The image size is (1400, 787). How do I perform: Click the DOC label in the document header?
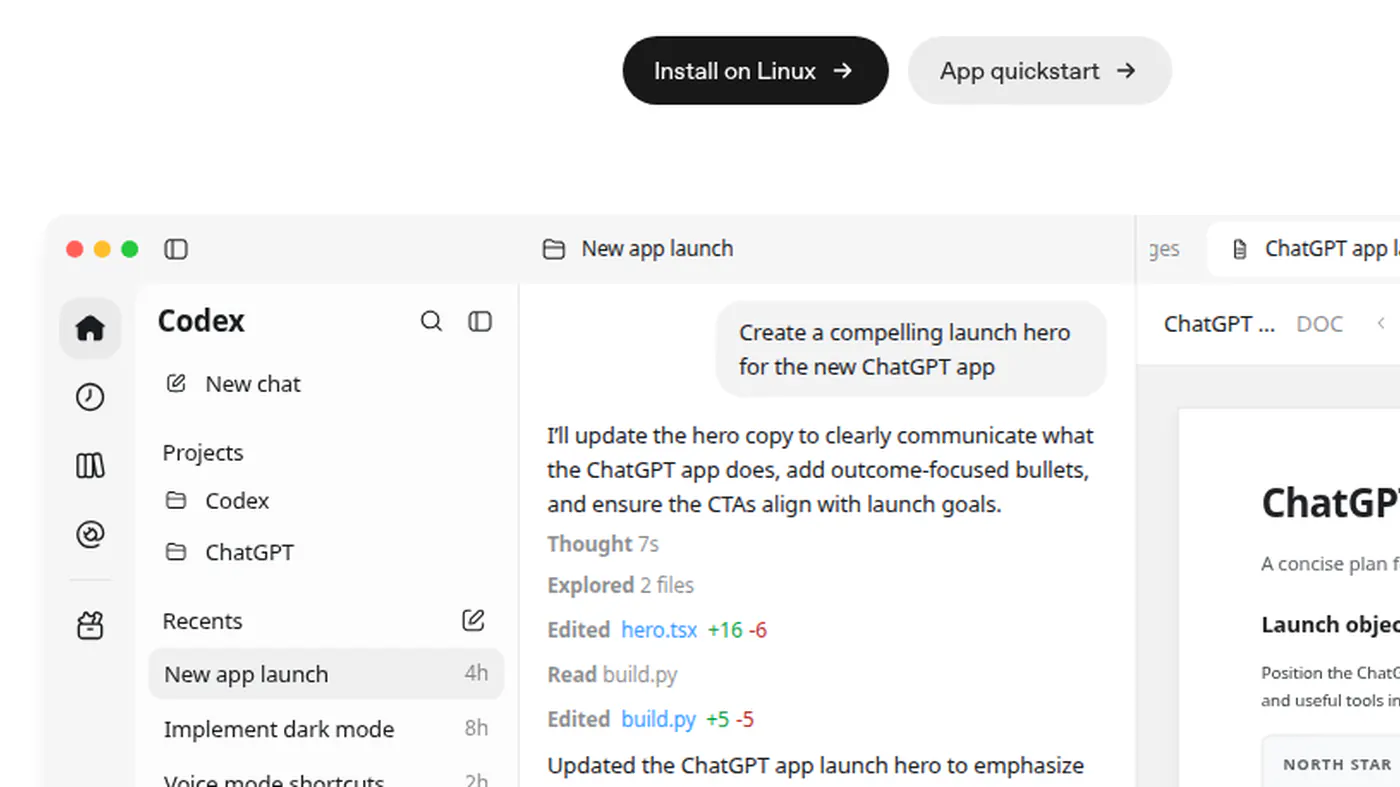tap(1319, 324)
